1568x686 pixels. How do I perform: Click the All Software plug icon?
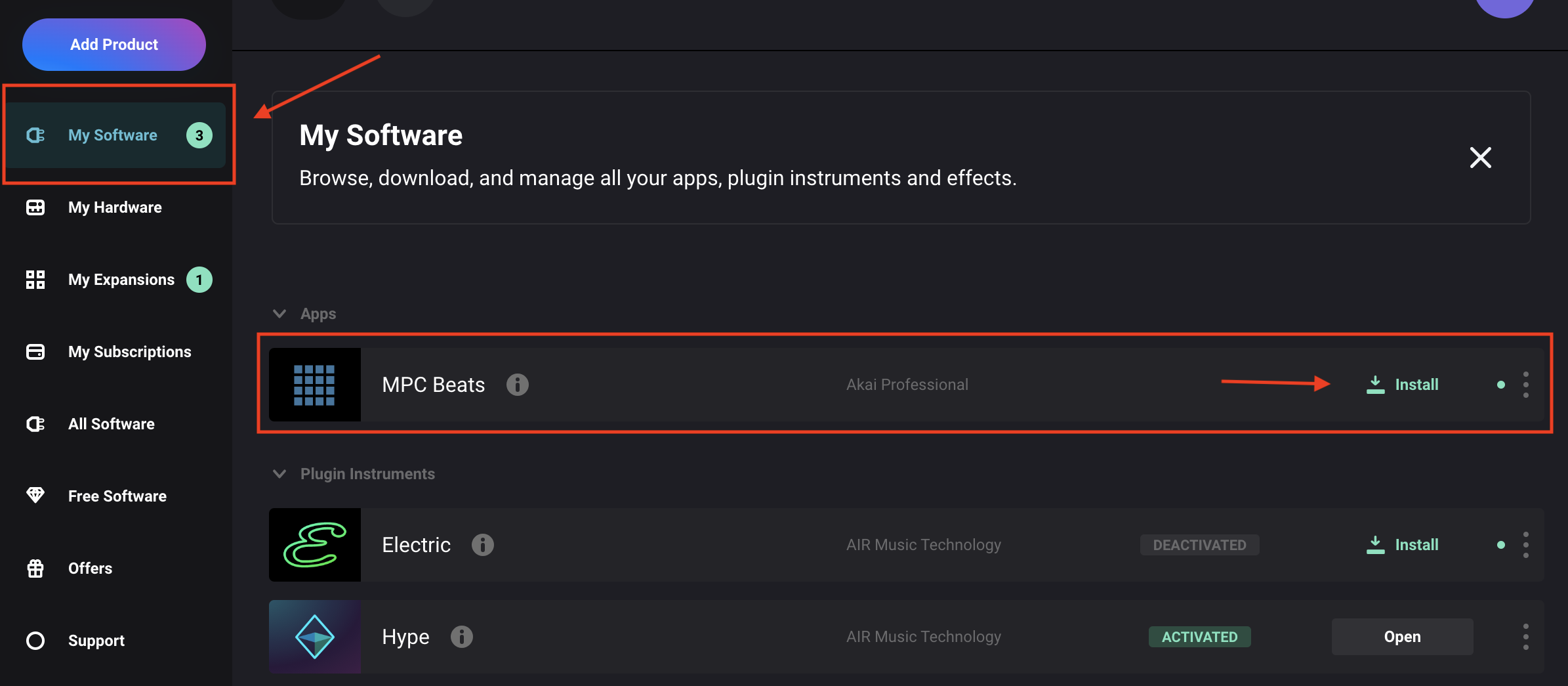[x=35, y=424]
